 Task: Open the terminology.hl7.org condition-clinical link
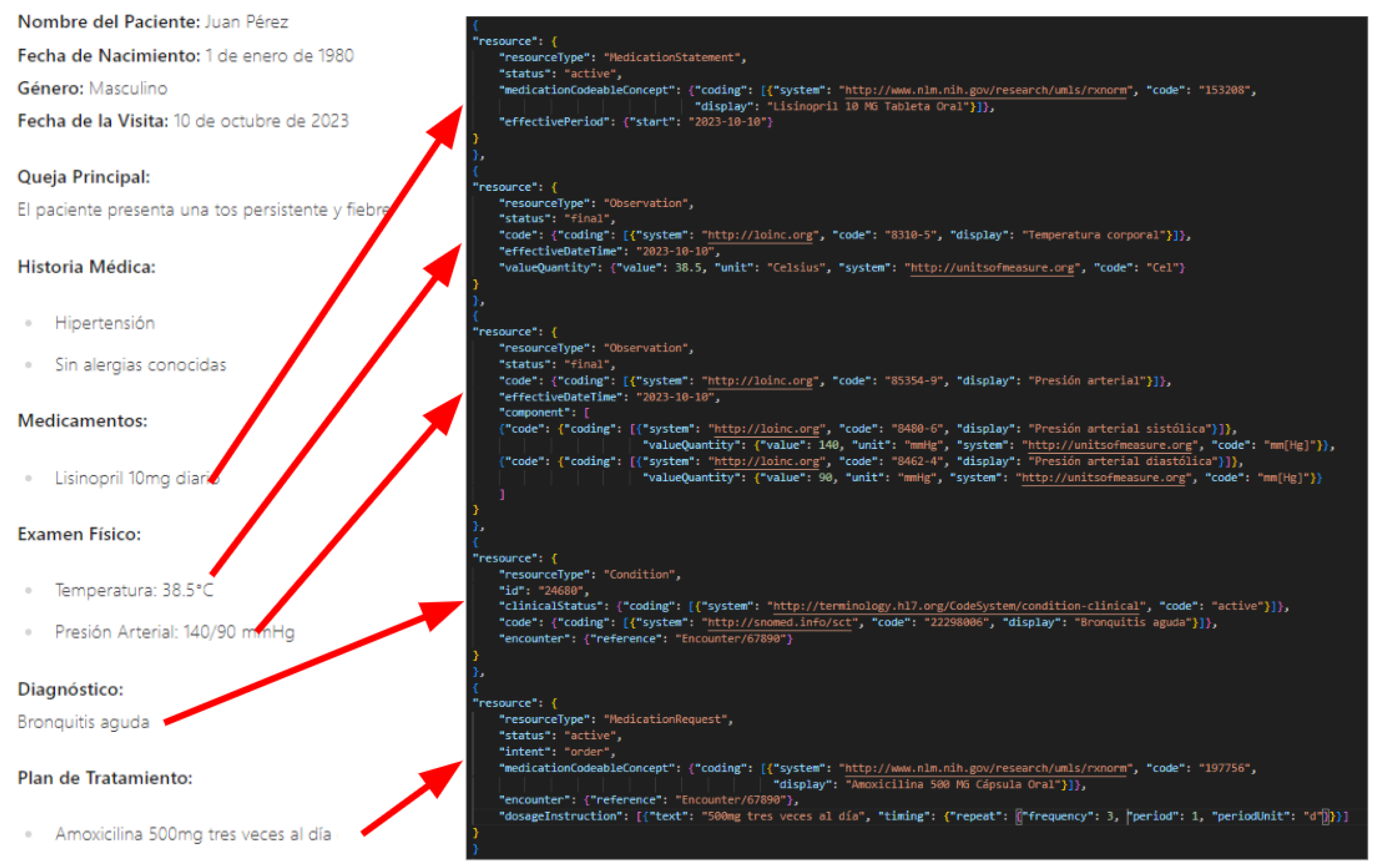point(956,606)
